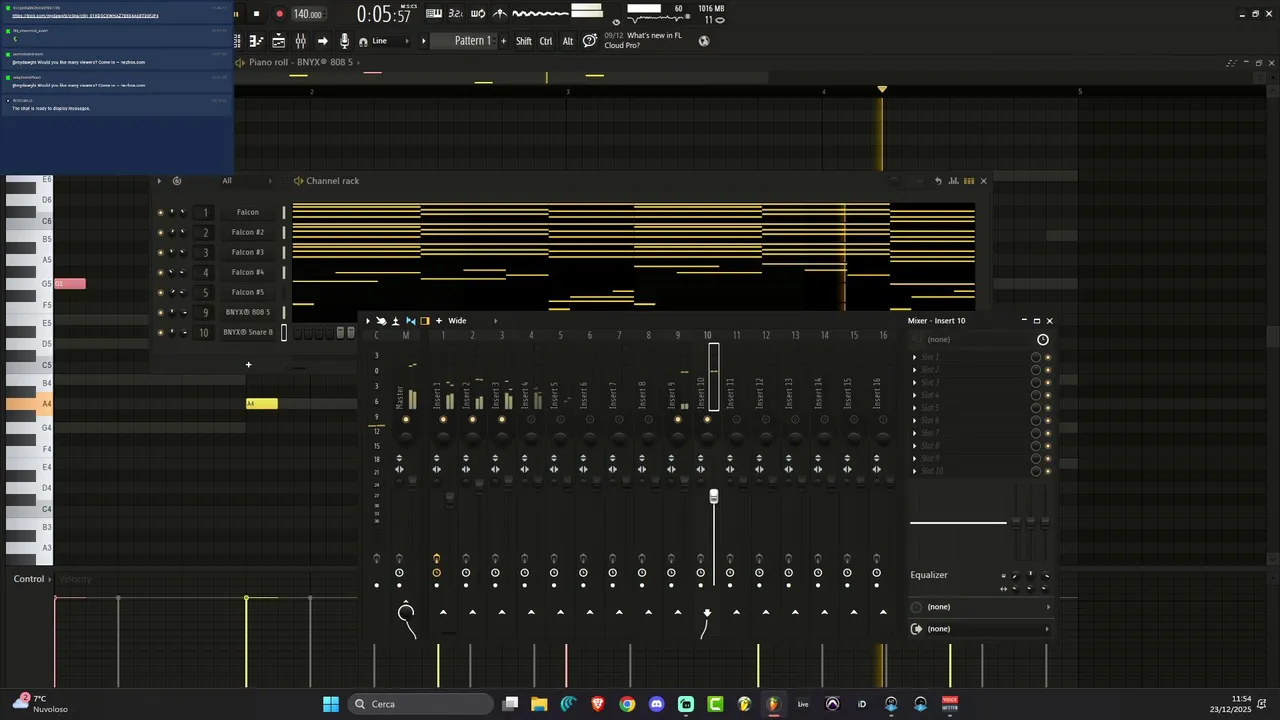Open the All channel filter dropdown
The width and height of the screenshot is (1280, 720).
coord(246,181)
